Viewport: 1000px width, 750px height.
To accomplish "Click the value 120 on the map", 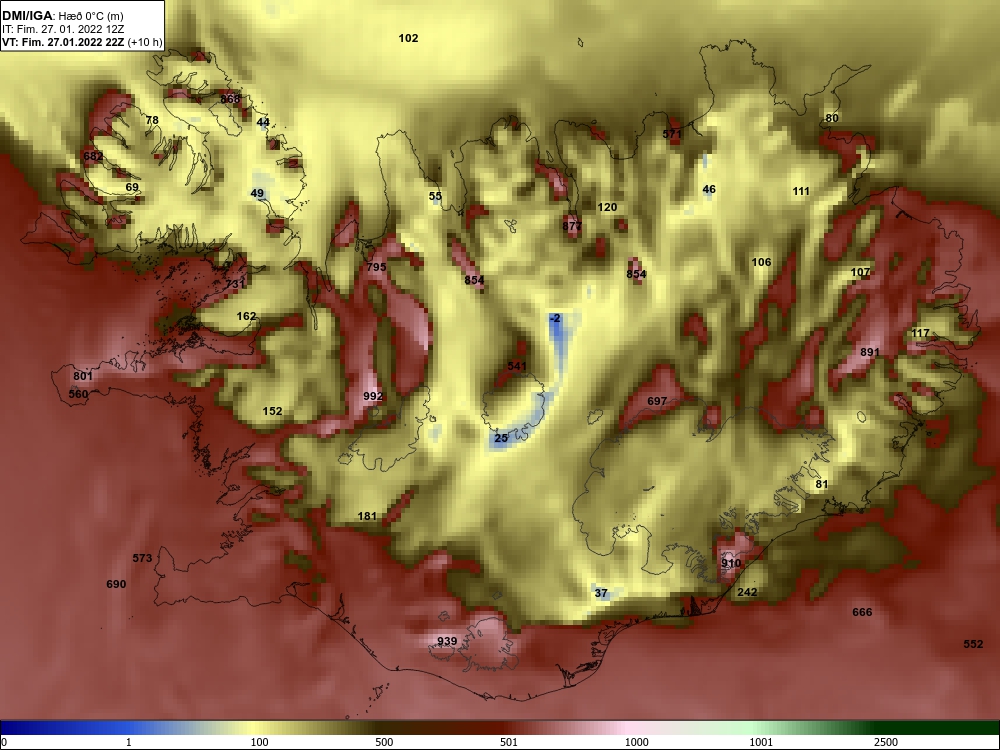I will click(x=607, y=207).
